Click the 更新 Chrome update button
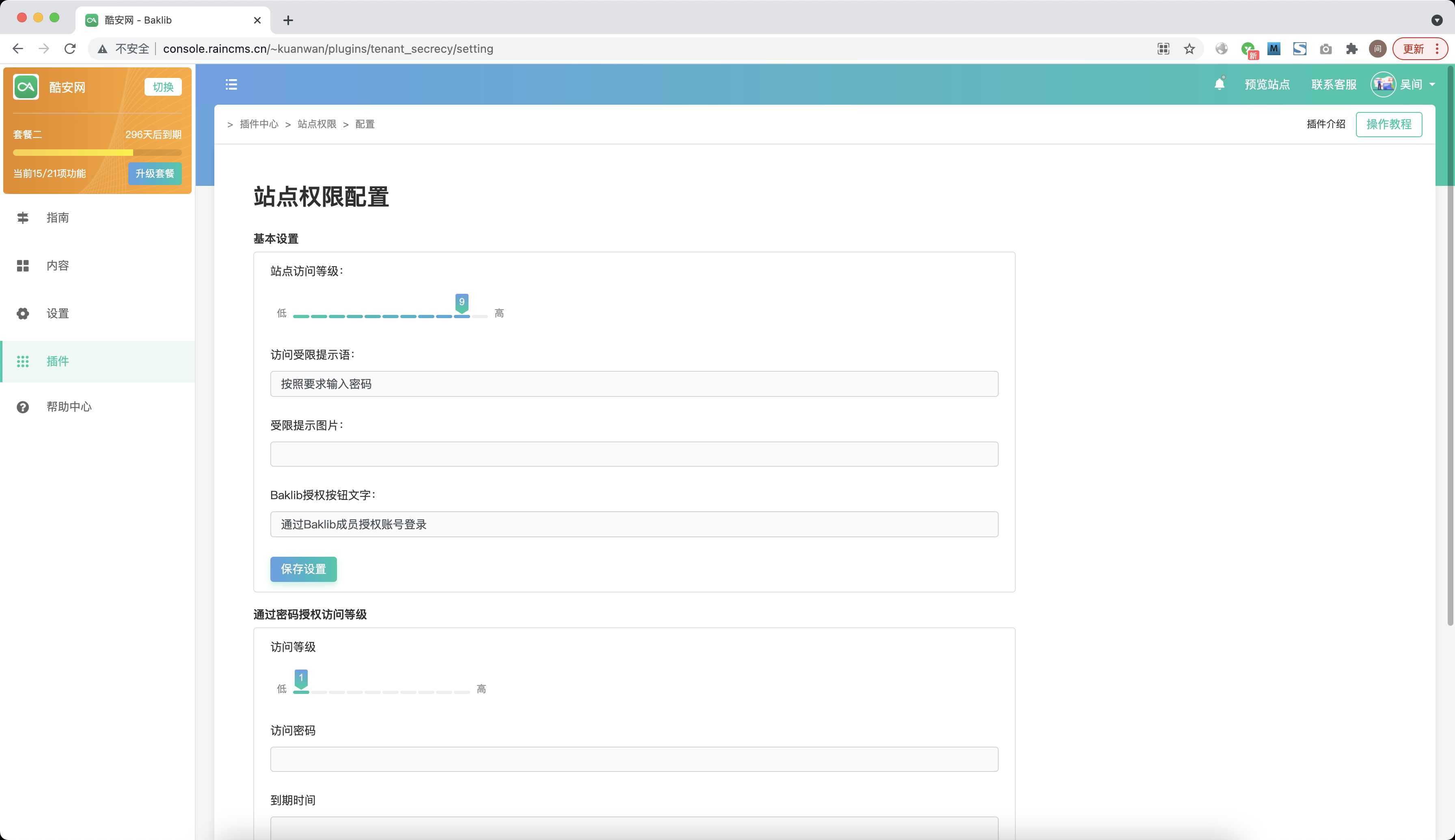 tap(1420, 48)
